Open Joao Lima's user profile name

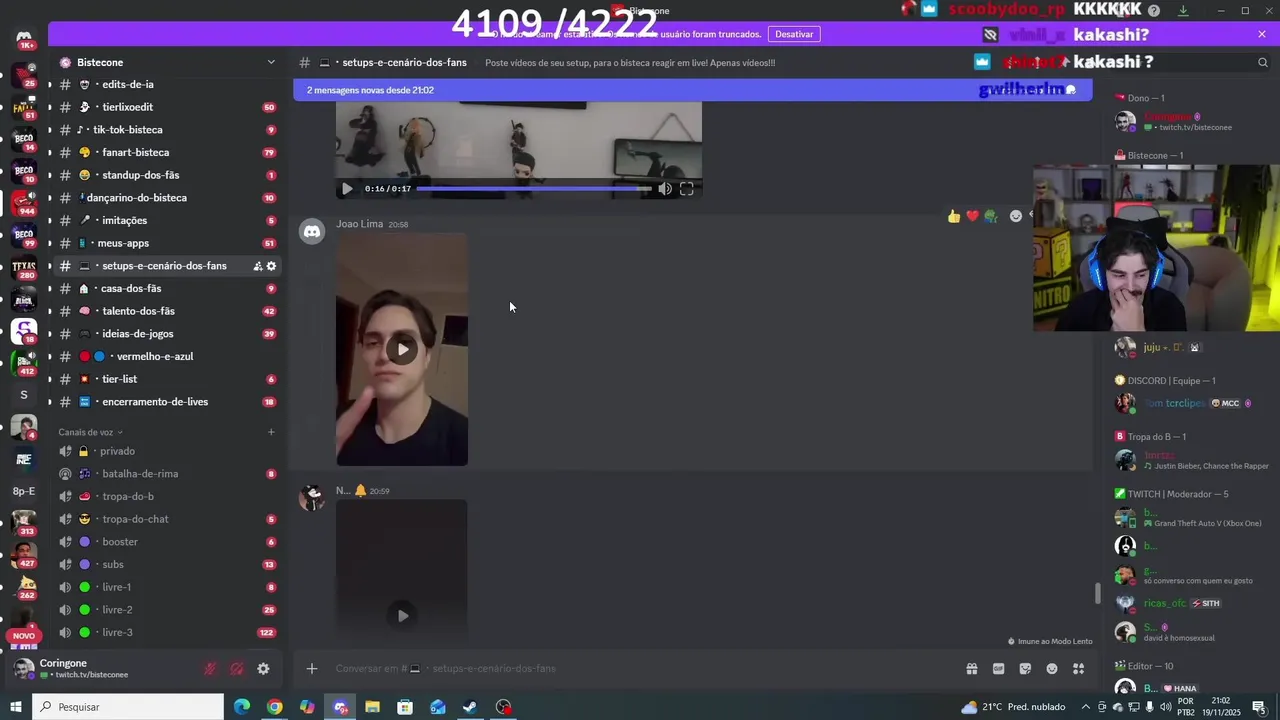tap(360, 224)
